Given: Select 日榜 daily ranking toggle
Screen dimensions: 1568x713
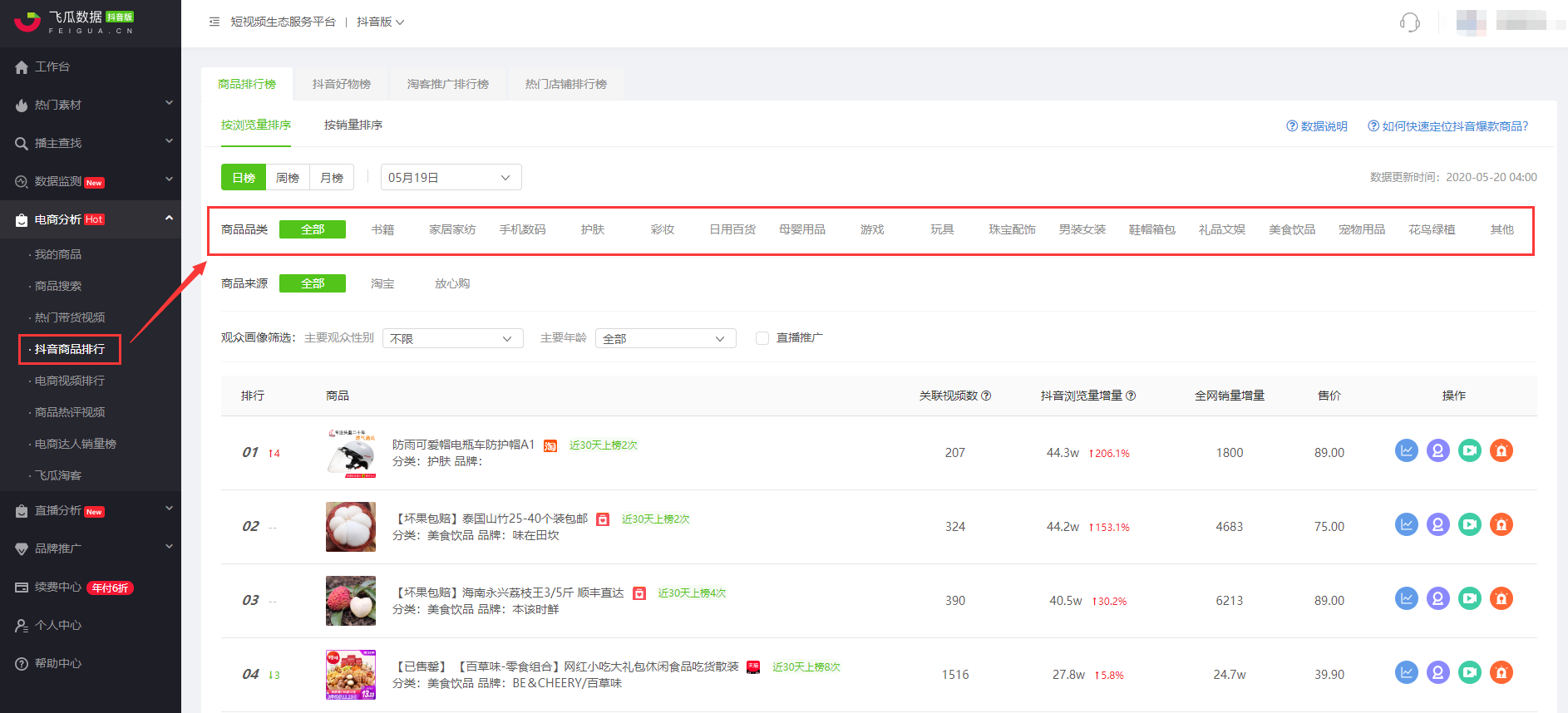Looking at the screenshot, I should (x=244, y=178).
